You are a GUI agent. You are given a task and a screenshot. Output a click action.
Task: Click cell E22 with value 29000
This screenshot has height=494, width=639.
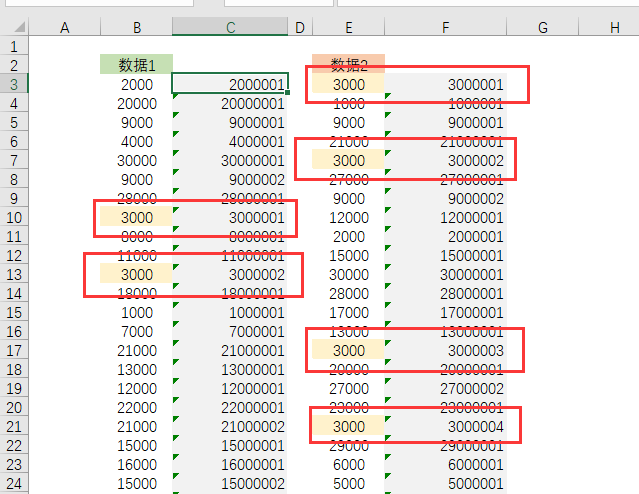348,445
